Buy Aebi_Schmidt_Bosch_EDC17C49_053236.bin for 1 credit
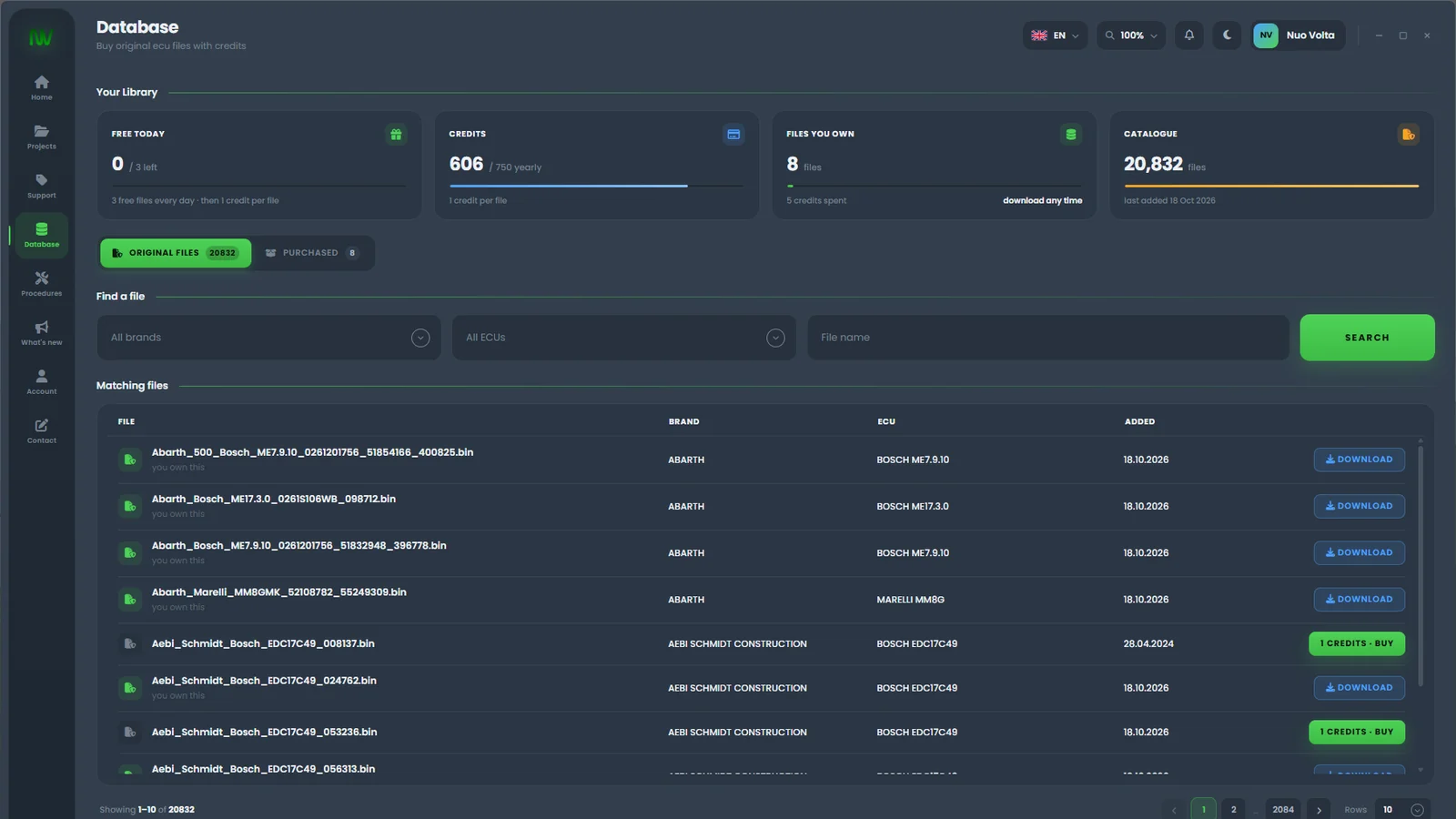The image size is (1456, 819). click(x=1357, y=732)
